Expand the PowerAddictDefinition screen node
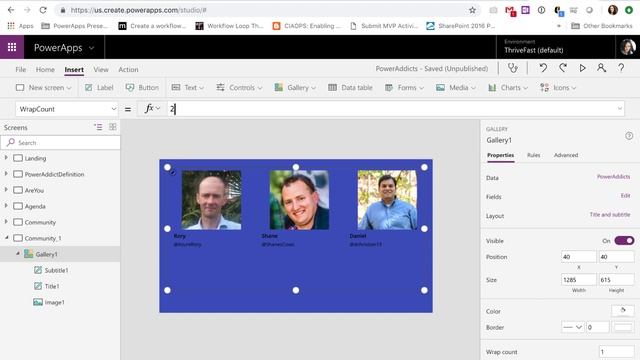The height and width of the screenshot is (360, 640). pyautogui.click(x=6, y=173)
